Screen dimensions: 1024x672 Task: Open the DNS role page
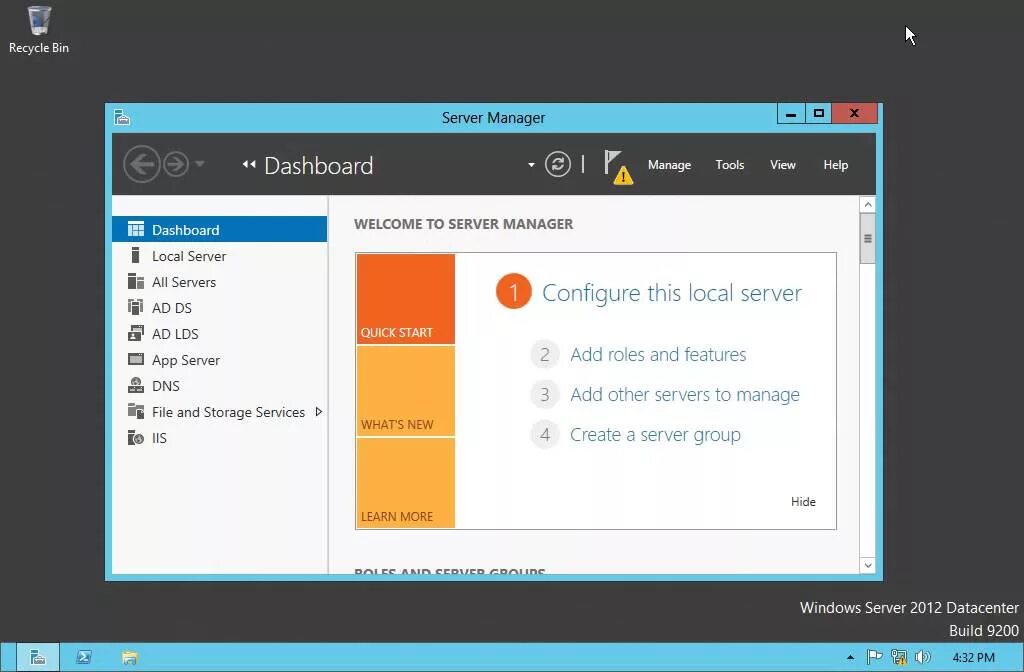(x=165, y=386)
